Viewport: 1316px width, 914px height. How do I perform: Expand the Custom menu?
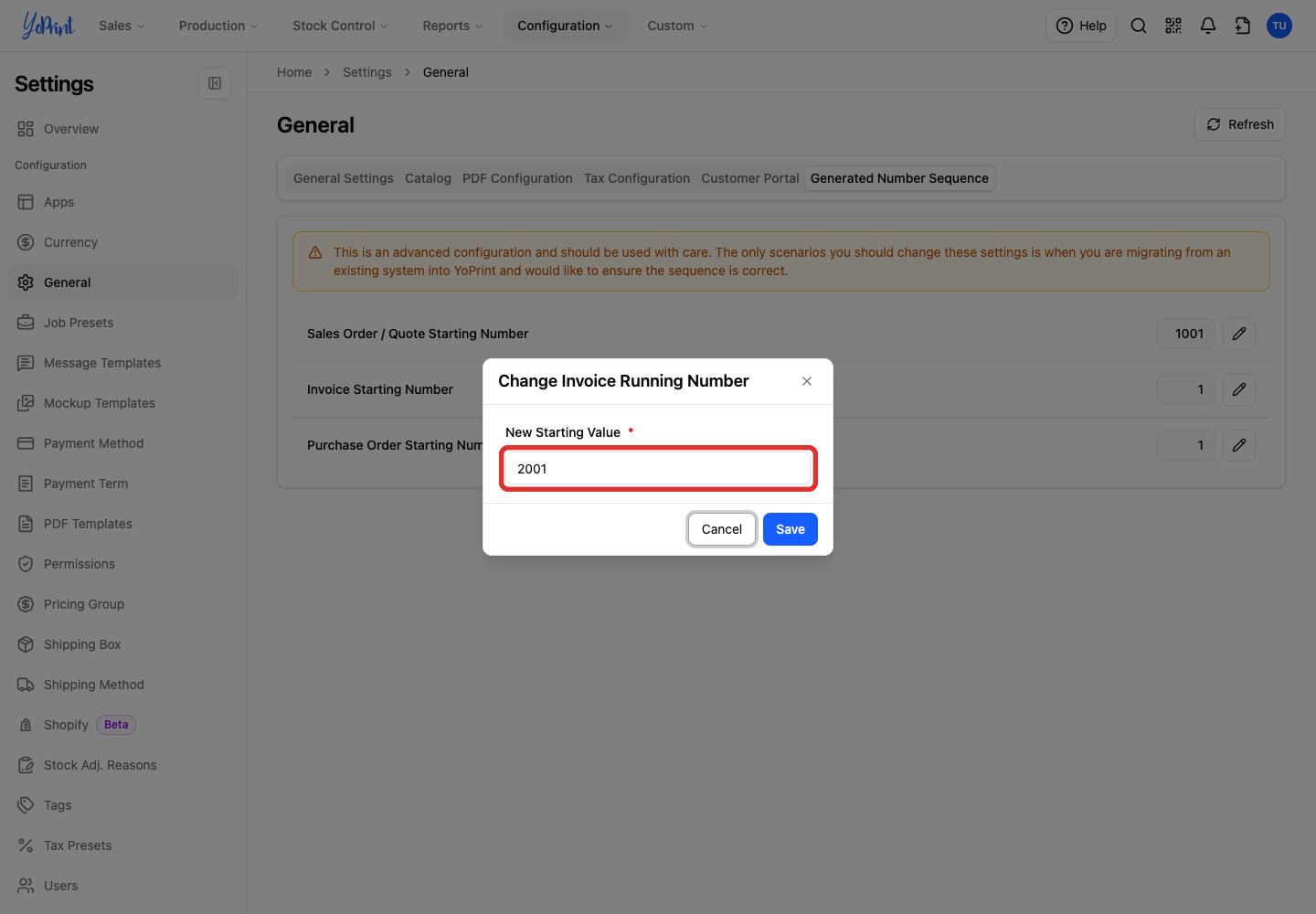point(677,26)
